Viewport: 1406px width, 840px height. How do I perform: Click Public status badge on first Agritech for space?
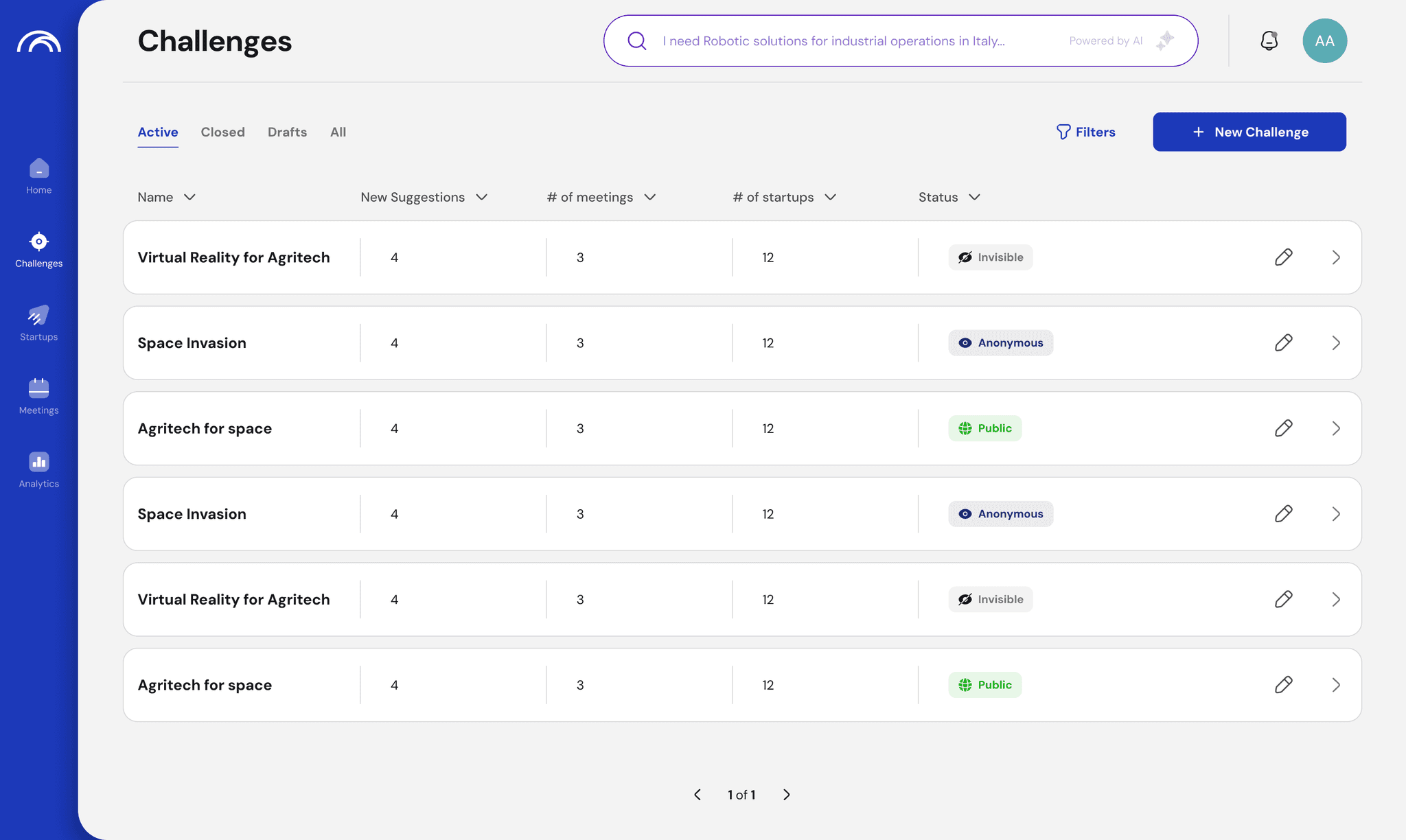[x=984, y=428]
